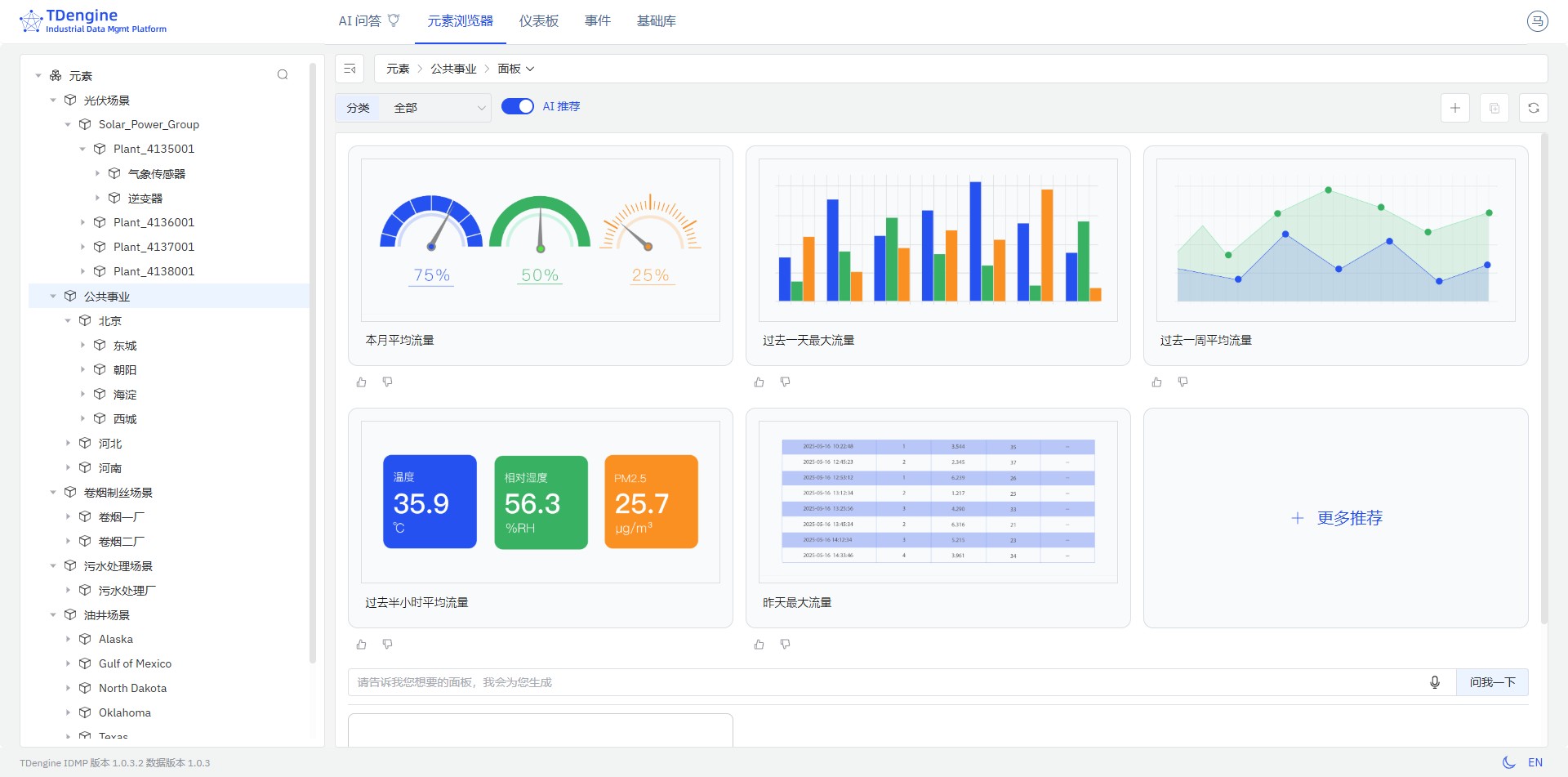Like the 过去半小时平均流量 panel
Image resolution: width=1568 pixels, height=777 pixels.
point(362,645)
